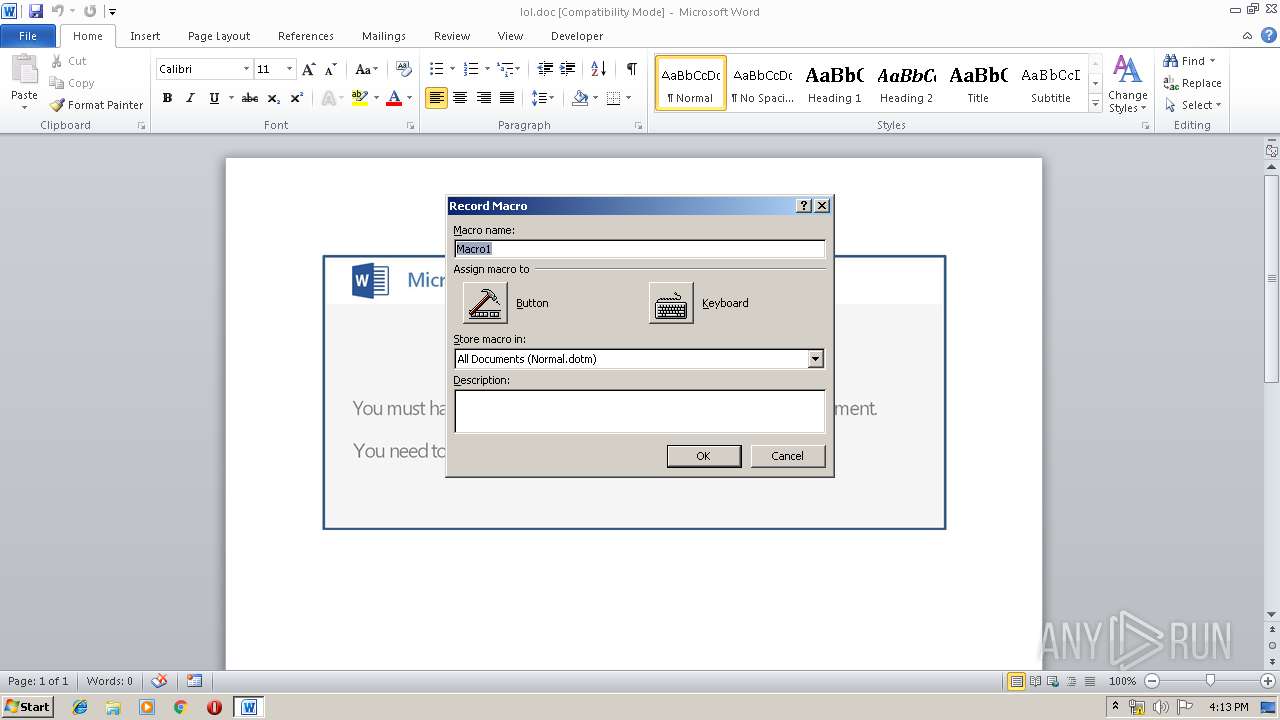Apply the red font color
Viewport: 1280px width, 720px height.
pyautogui.click(x=394, y=98)
